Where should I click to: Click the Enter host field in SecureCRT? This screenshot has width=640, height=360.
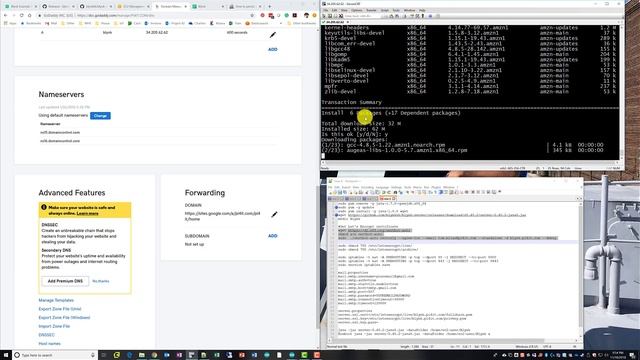[x=363, y=16]
